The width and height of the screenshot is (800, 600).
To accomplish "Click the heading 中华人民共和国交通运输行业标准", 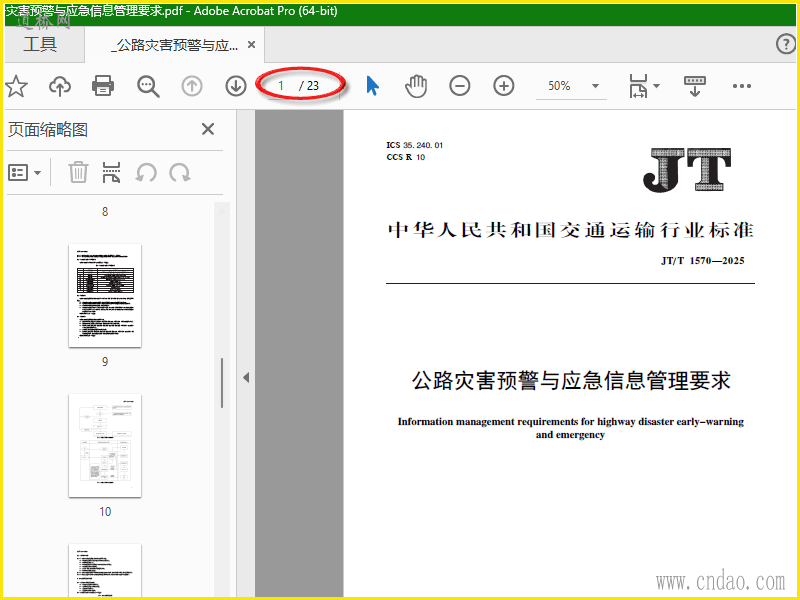I will tap(570, 230).
